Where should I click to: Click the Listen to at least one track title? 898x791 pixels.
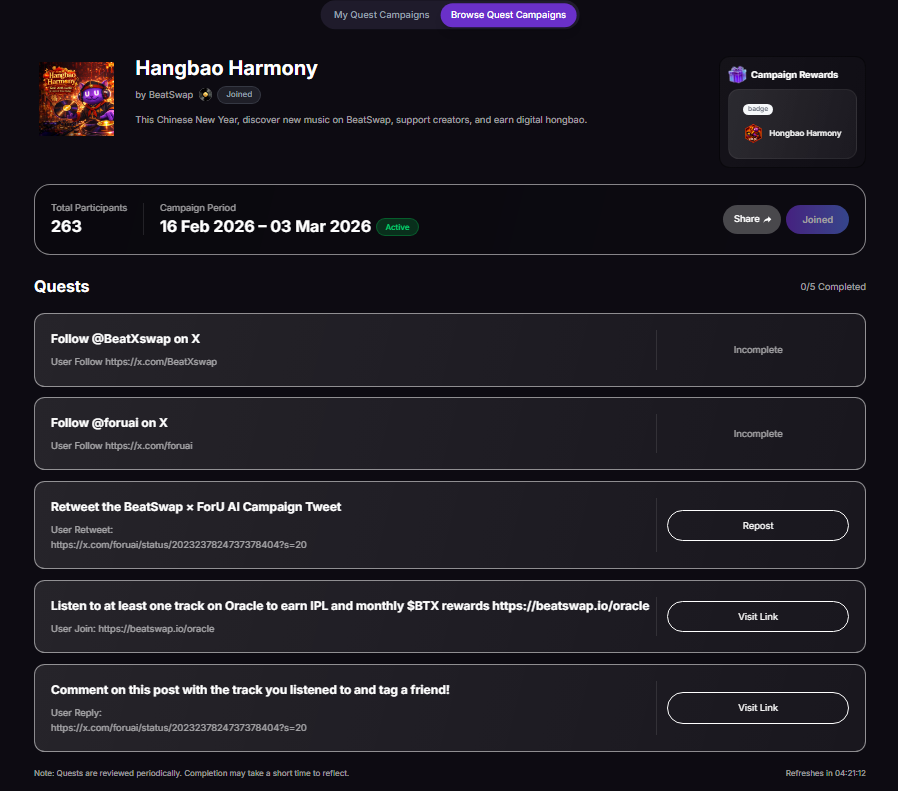(x=350, y=606)
